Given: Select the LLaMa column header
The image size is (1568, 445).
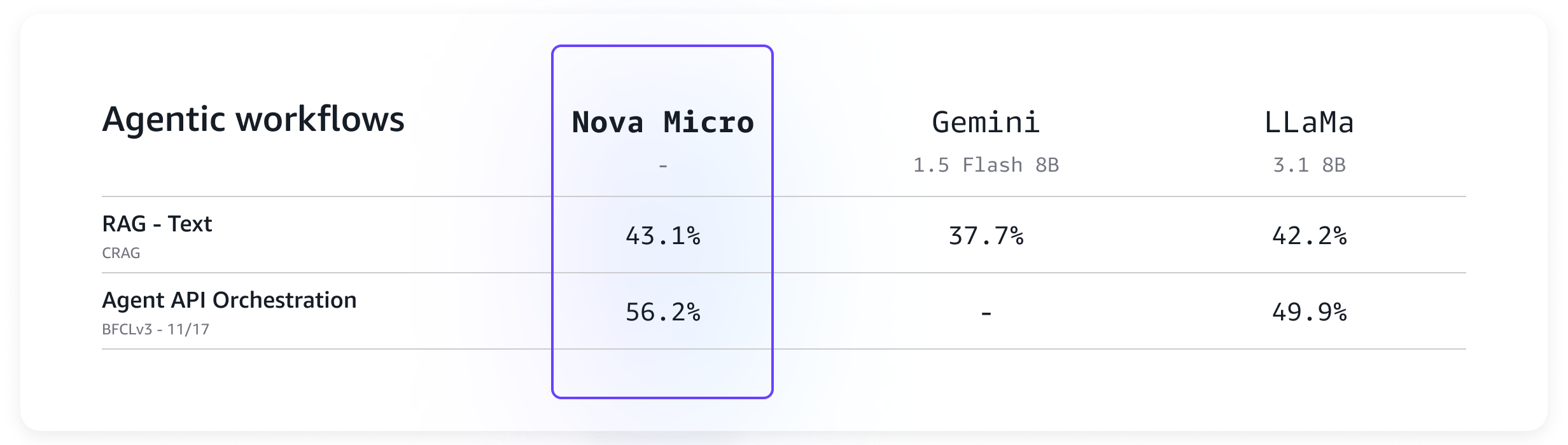Looking at the screenshot, I should [x=1309, y=122].
